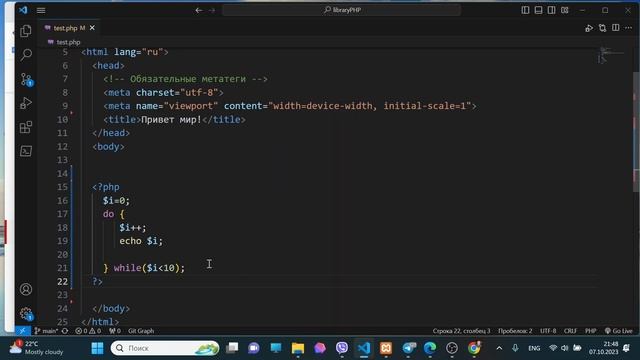Screen dimensions: 640x360
Task: Split the editor to the right
Action: (616, 28)
